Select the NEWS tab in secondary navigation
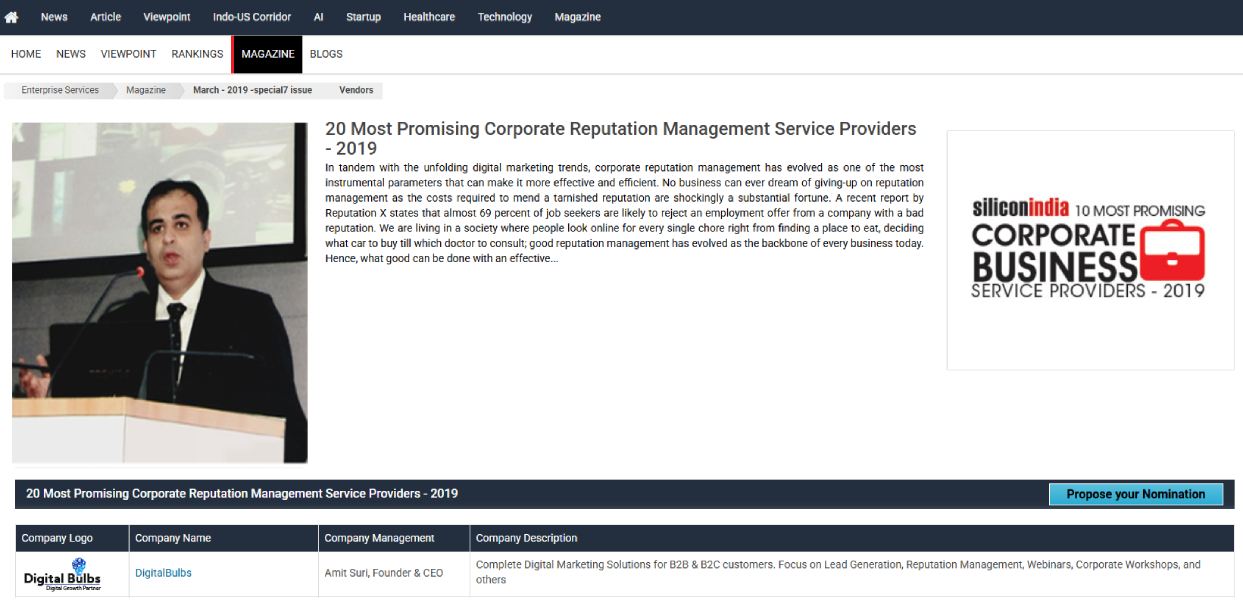Screen dimensions: 1243x600 click(71, 54)
